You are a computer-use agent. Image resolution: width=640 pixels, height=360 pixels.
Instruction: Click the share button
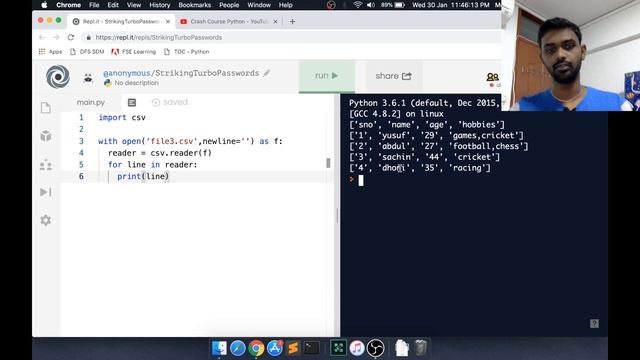(393, 76)
